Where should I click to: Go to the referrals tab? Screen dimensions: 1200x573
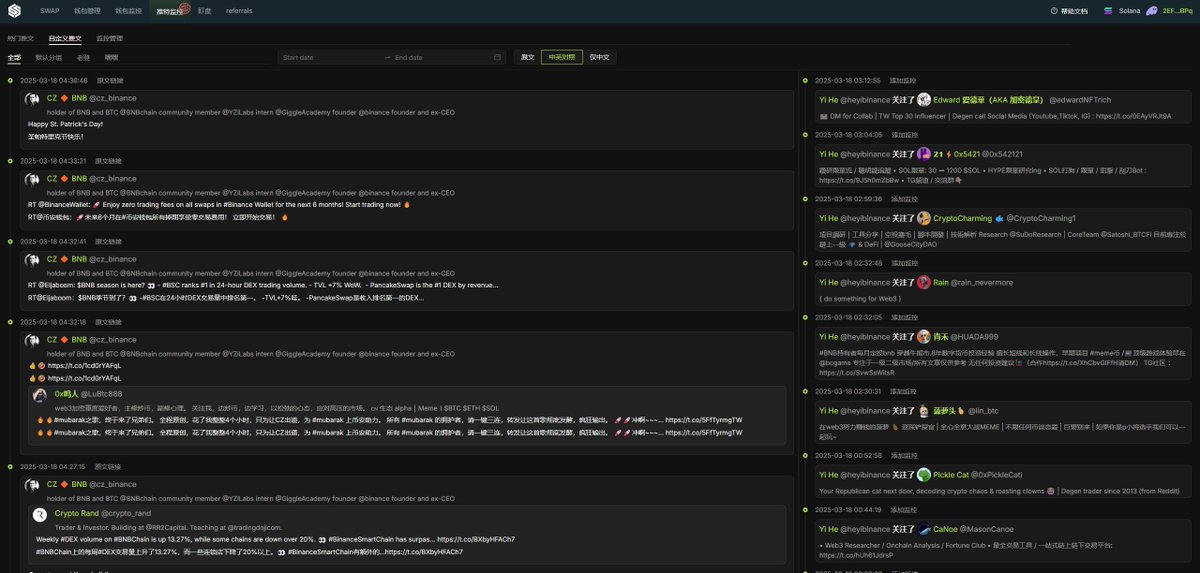pyautogui.click(x=239, y=11)
